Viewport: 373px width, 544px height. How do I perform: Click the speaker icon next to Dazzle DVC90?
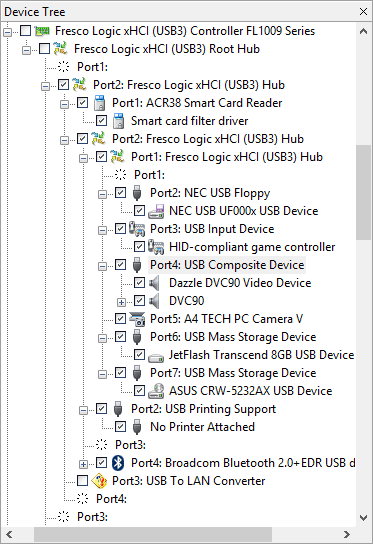coord(154,283)
